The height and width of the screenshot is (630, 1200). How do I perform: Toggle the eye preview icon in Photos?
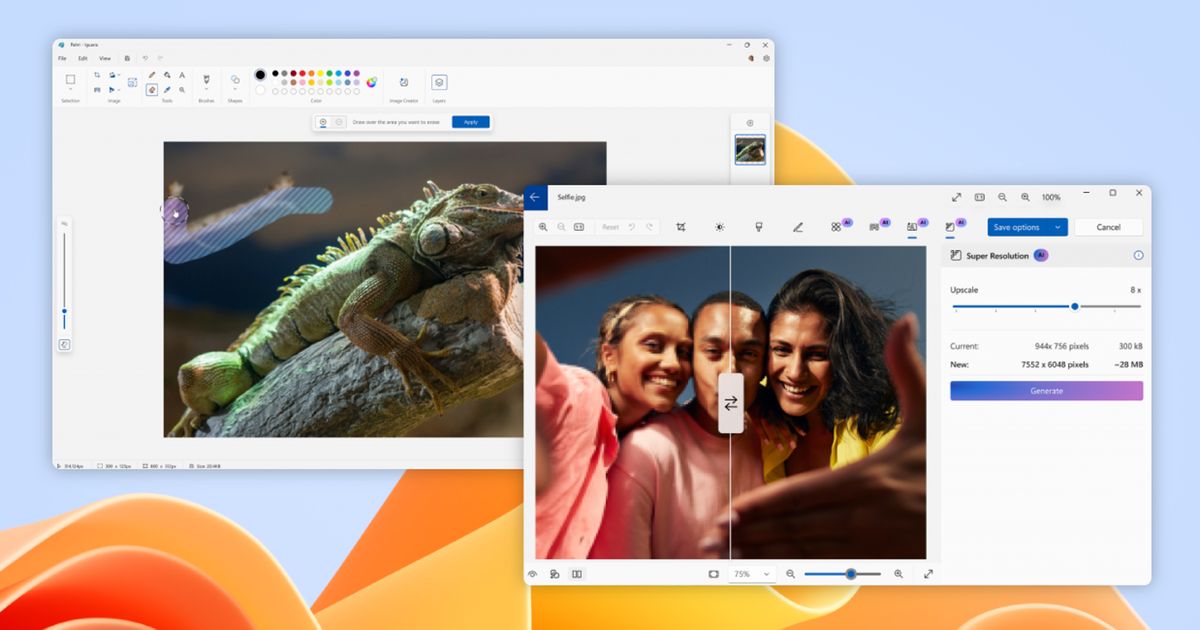pos(533,574)
